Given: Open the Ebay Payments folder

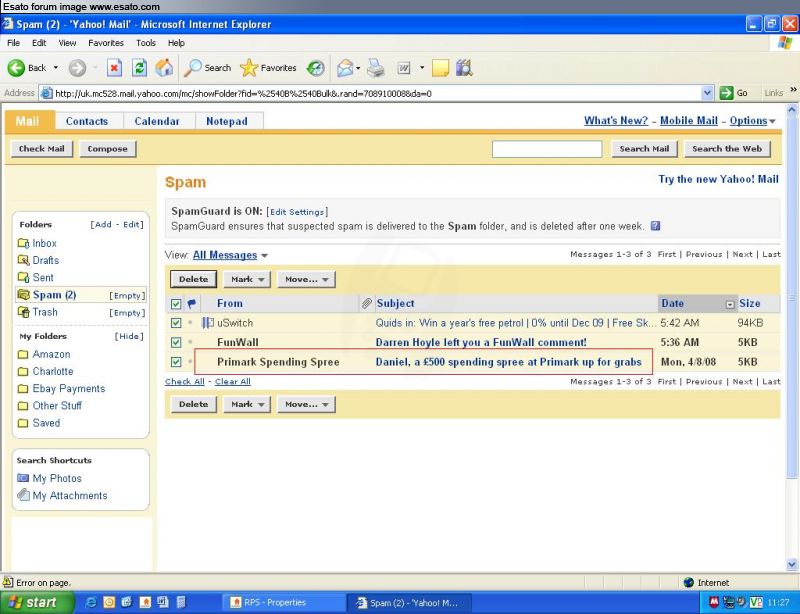Looking at the screenshot, I should pyautogui.click(x=62, y=388).
